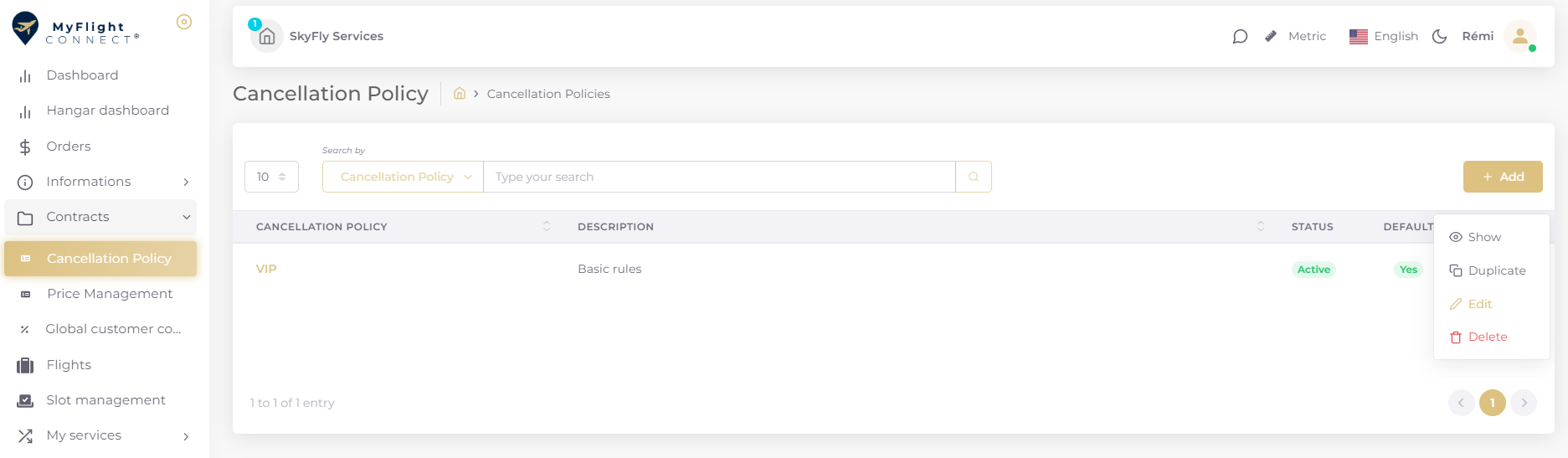Select Delete in the row actions menu
Screen dimensions: 1568x458
click(x=1478, y=337)
